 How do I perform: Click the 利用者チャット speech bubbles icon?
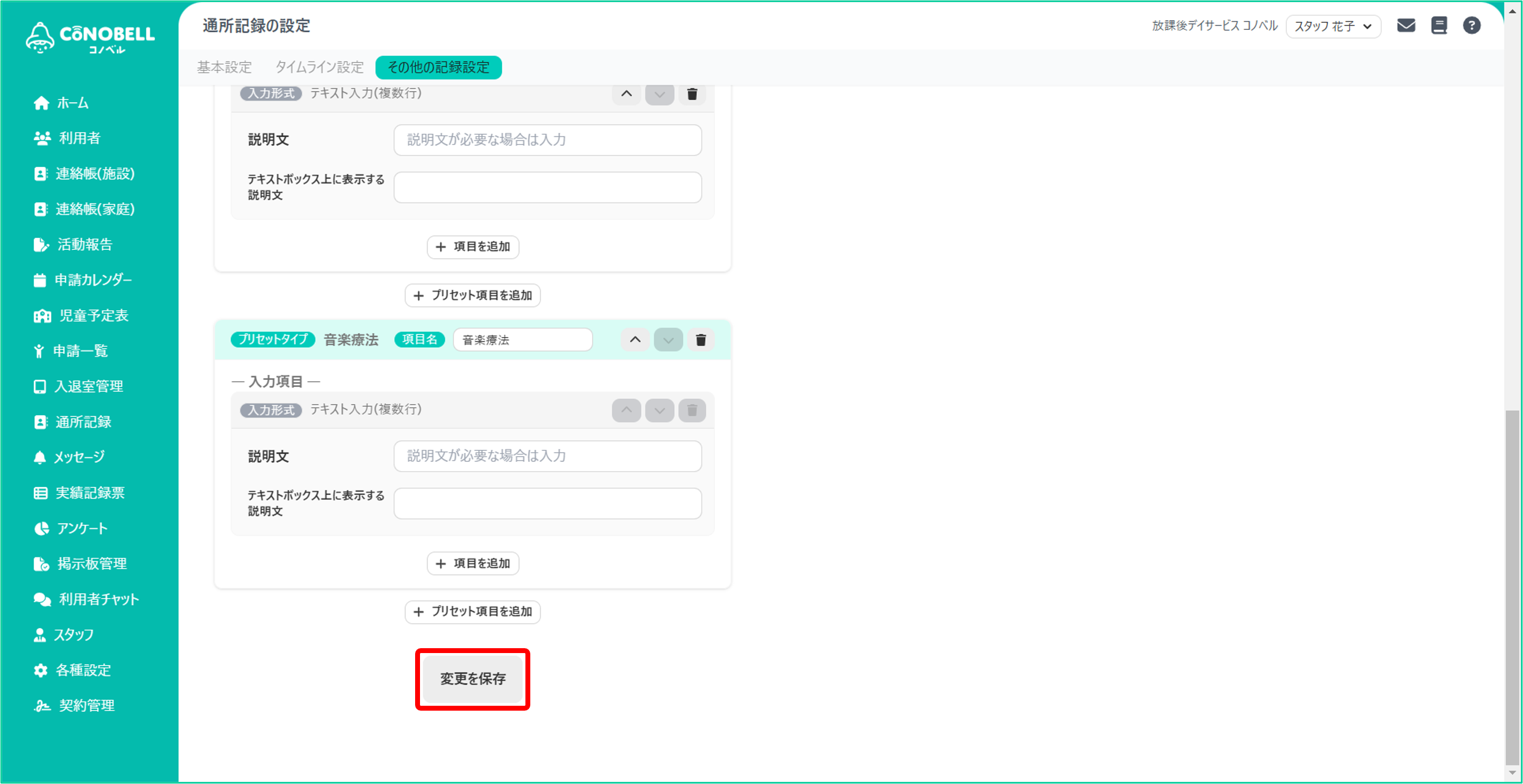42,599
